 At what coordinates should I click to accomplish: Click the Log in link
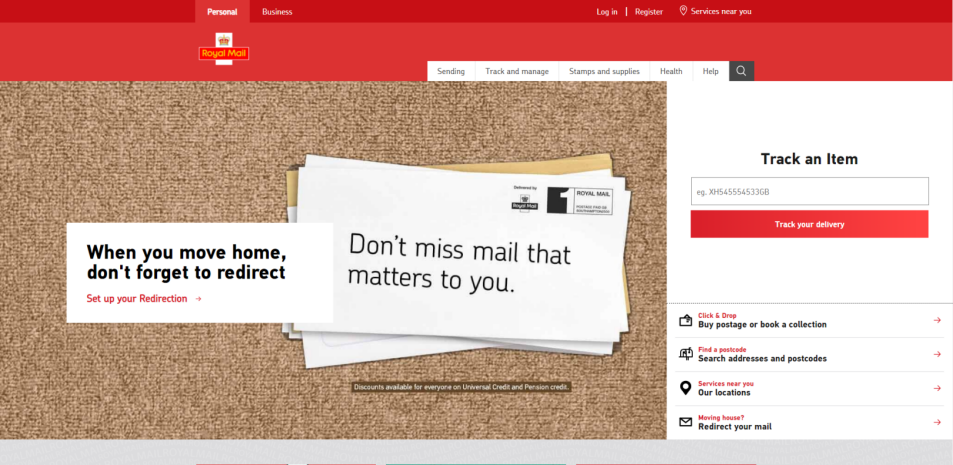point(607,12)
